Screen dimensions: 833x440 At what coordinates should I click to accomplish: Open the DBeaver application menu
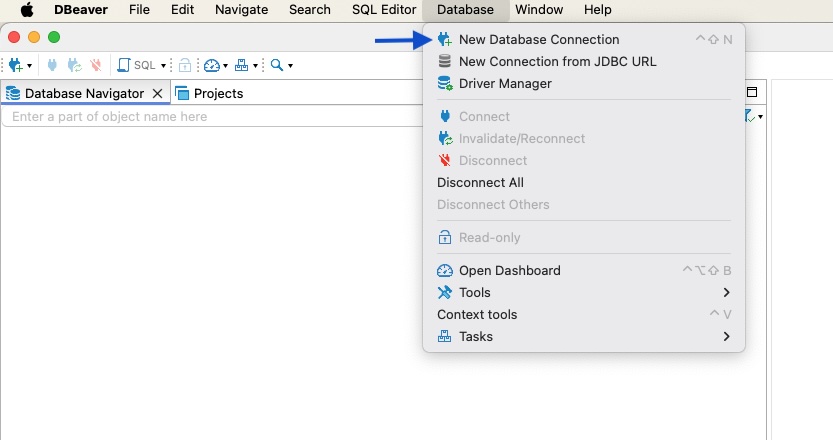(81, 10)
